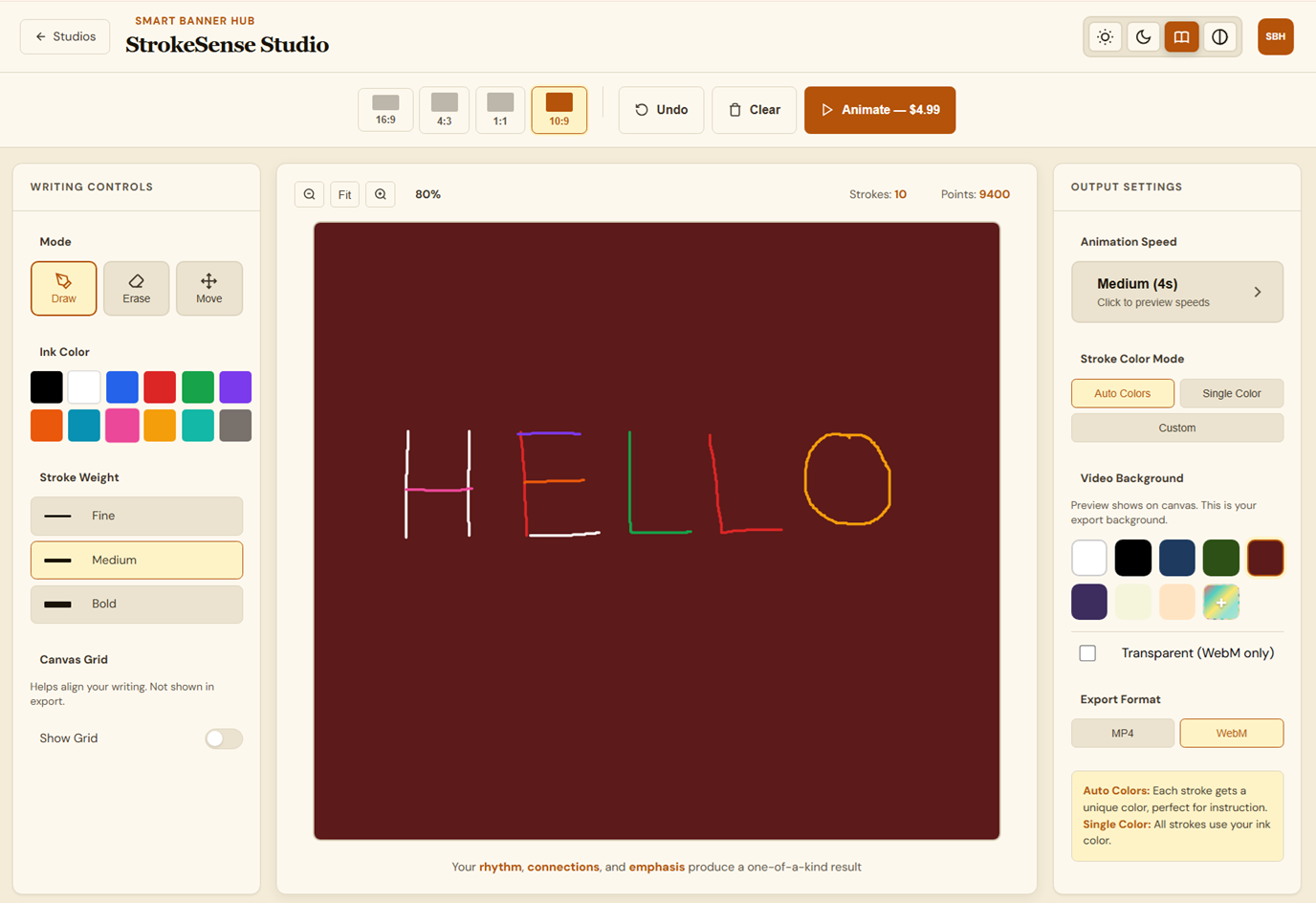Click the Animate — $4.99 button
The width and height of the screenshot is (1316, 903).
pos(880,110)
